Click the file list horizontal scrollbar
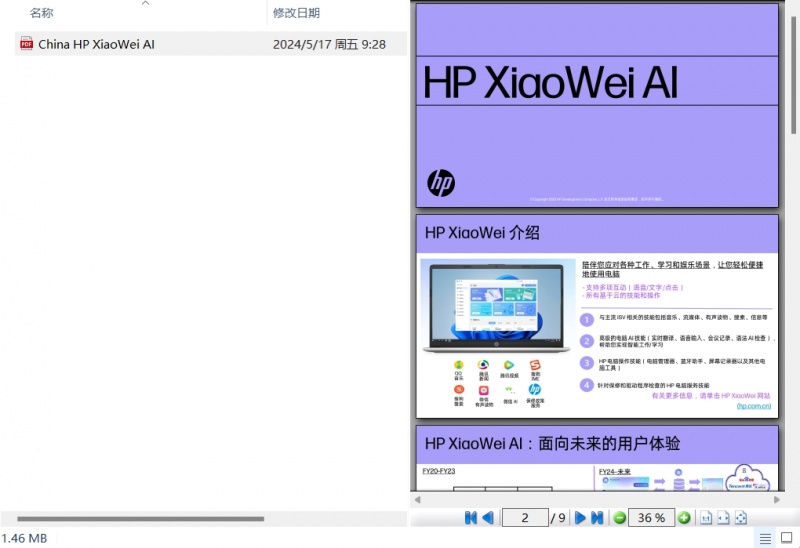800x548 pixels. tap(140, 519)
